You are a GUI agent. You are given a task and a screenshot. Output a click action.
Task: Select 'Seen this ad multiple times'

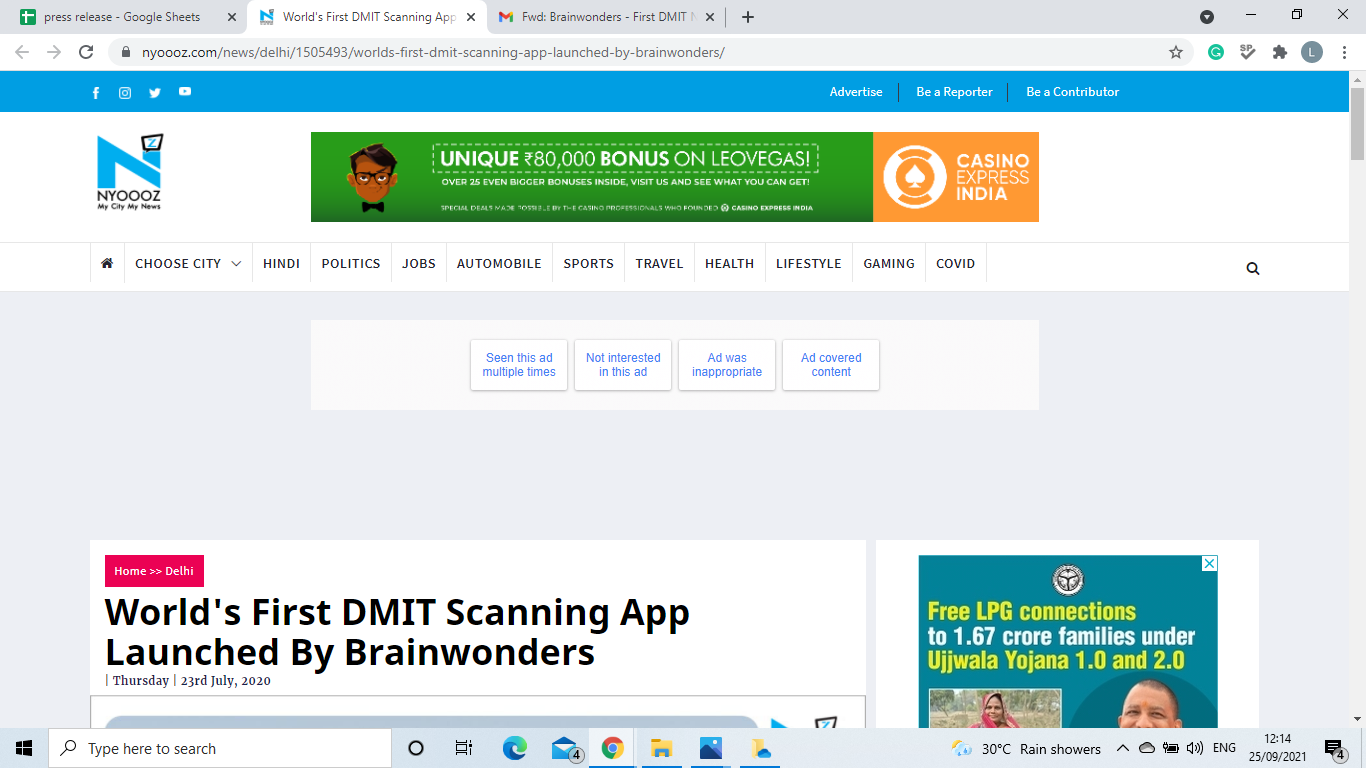click(519, 365)
